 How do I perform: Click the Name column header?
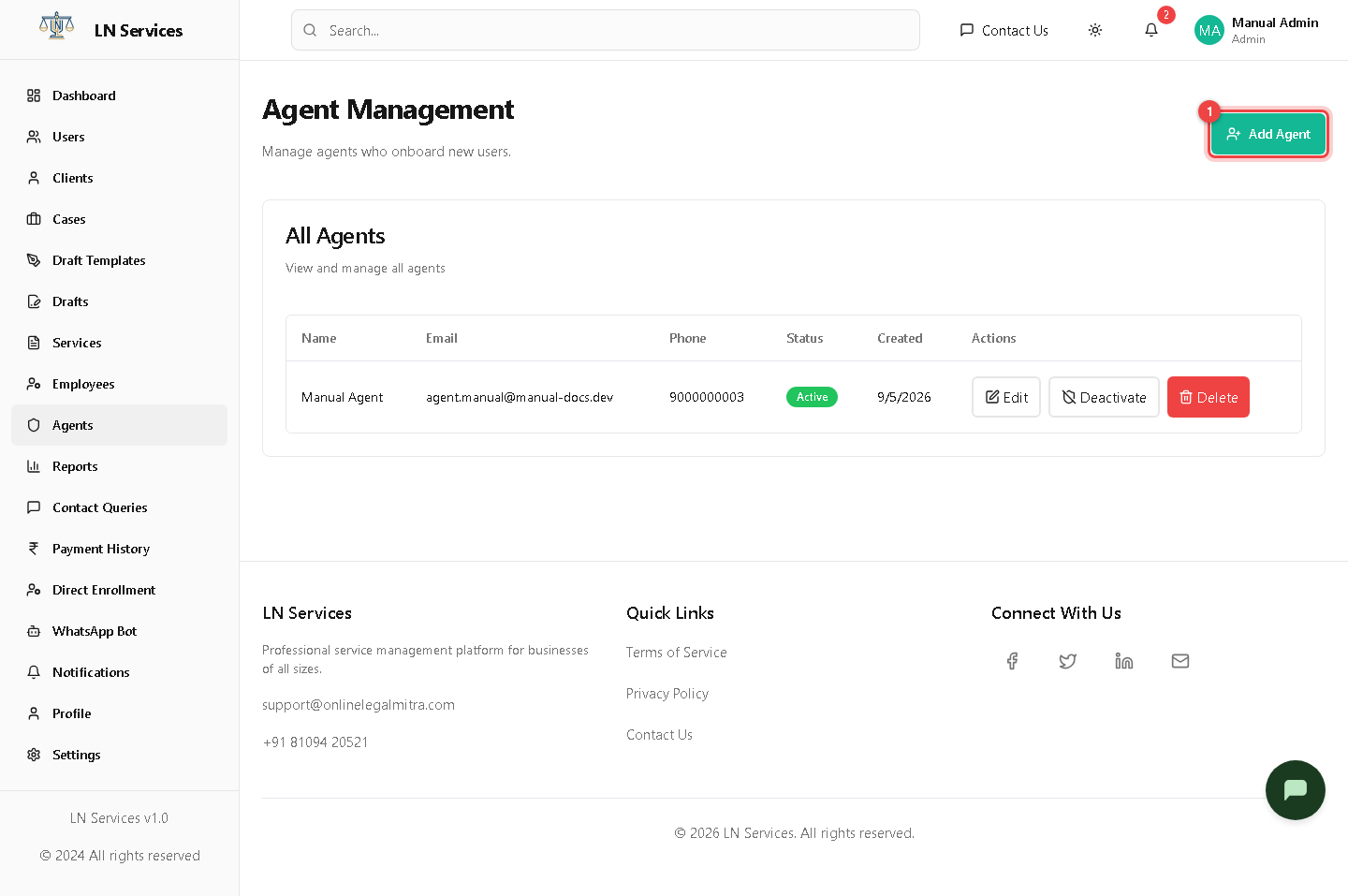click(x=319, y=338)
